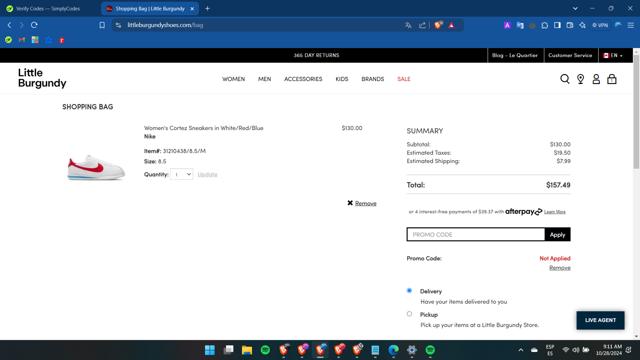Click the Total $157.49 amount

pos(558,185)
